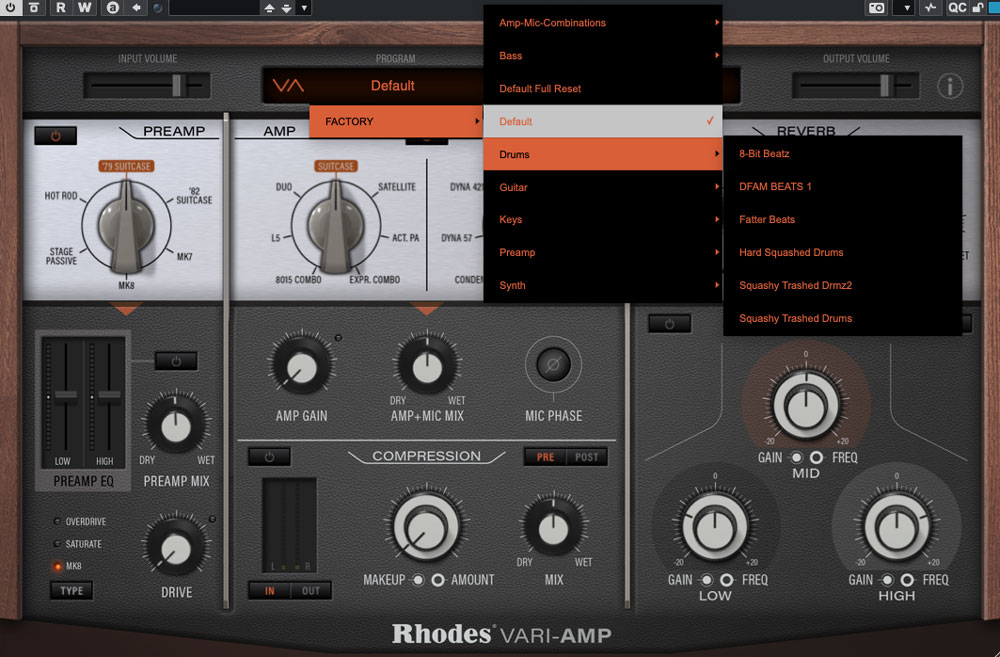Click the TYPE button under the radio options
This screenshot has width=1000, height=657.
(x=70, y=590)
